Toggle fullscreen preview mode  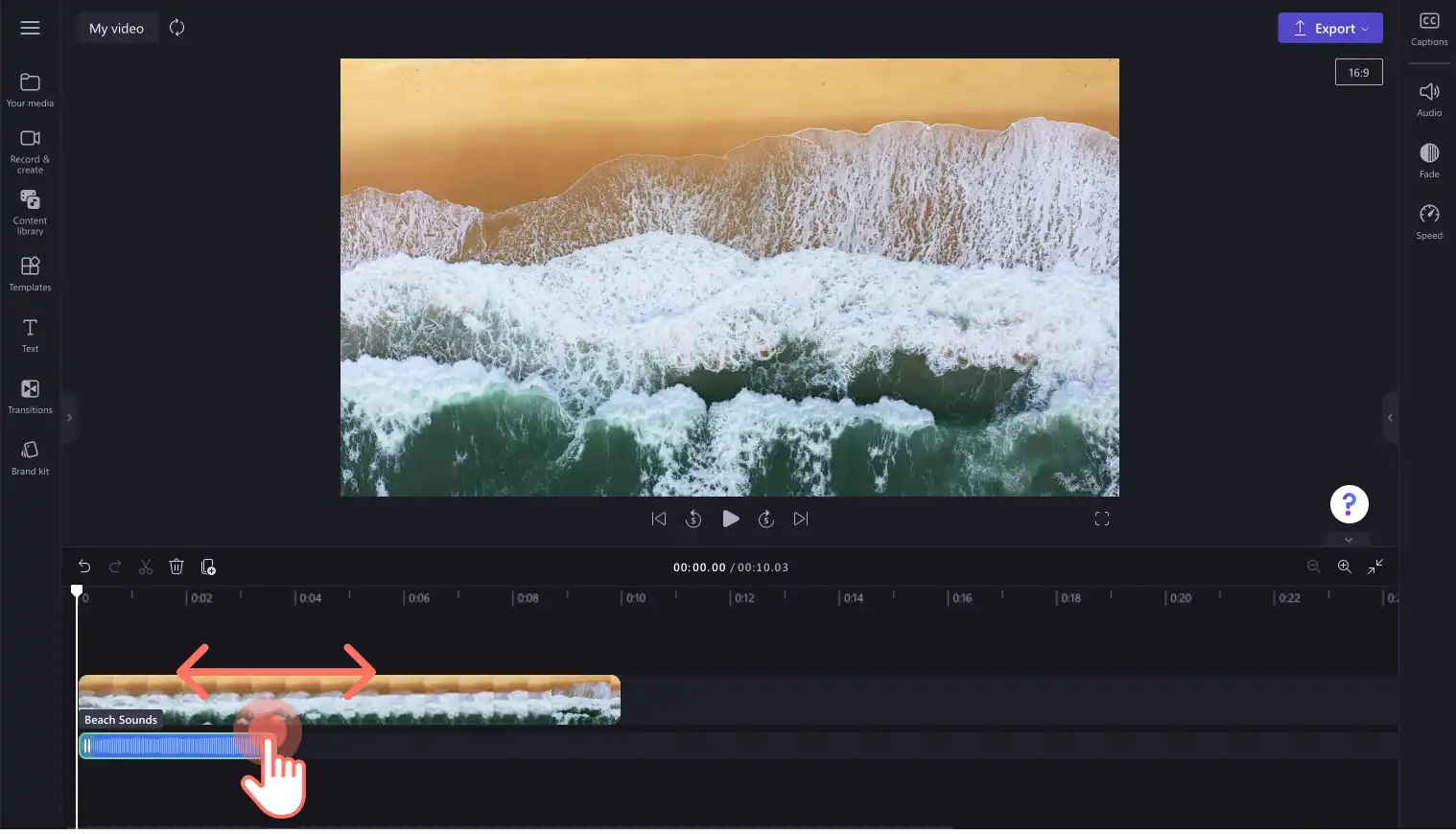[1102, 519]
